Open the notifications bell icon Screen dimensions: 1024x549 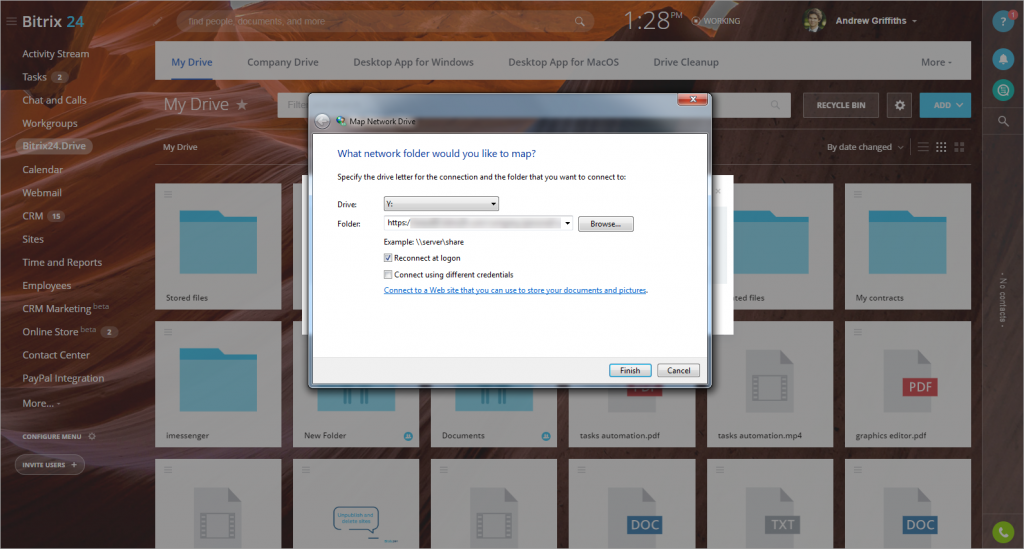pyautogui.click(x=1003, y=59)
